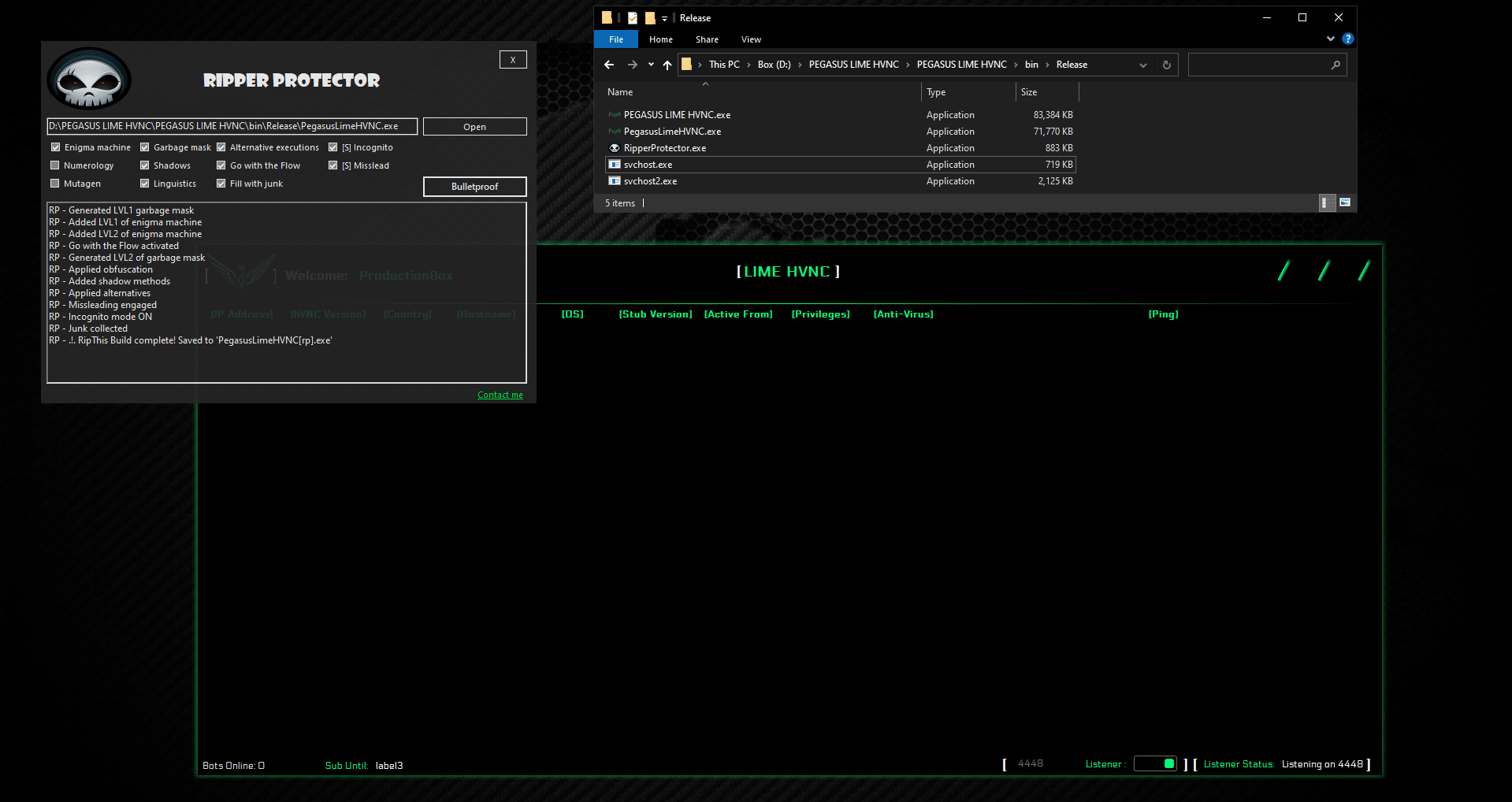Switch to large icons view in status bar
The image size is (1512, 802).
coord(1345,202)
